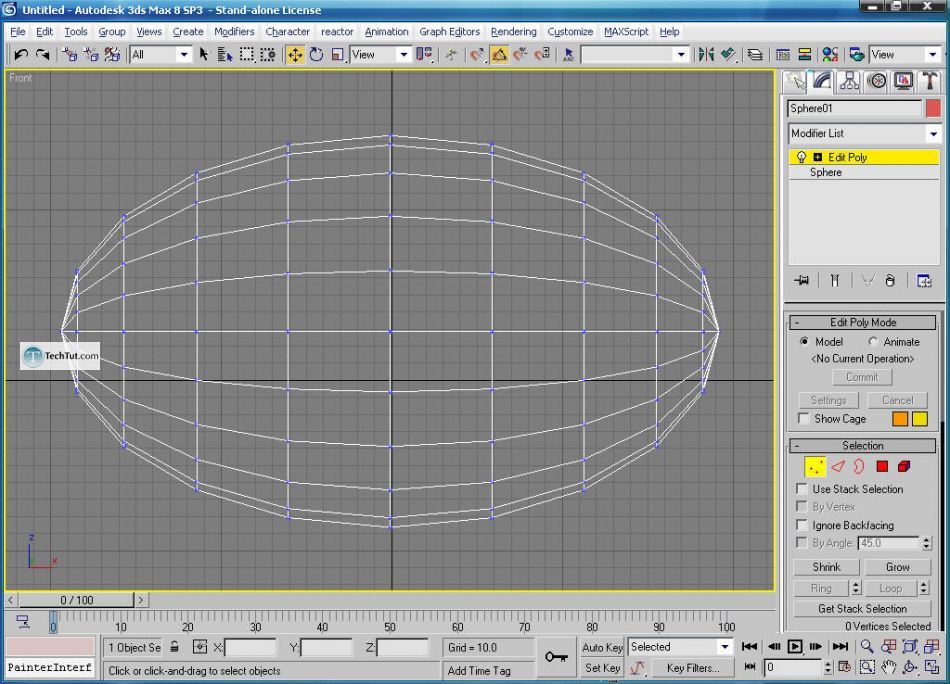
Task: Open the Customize menu
Action: (570, 32)
